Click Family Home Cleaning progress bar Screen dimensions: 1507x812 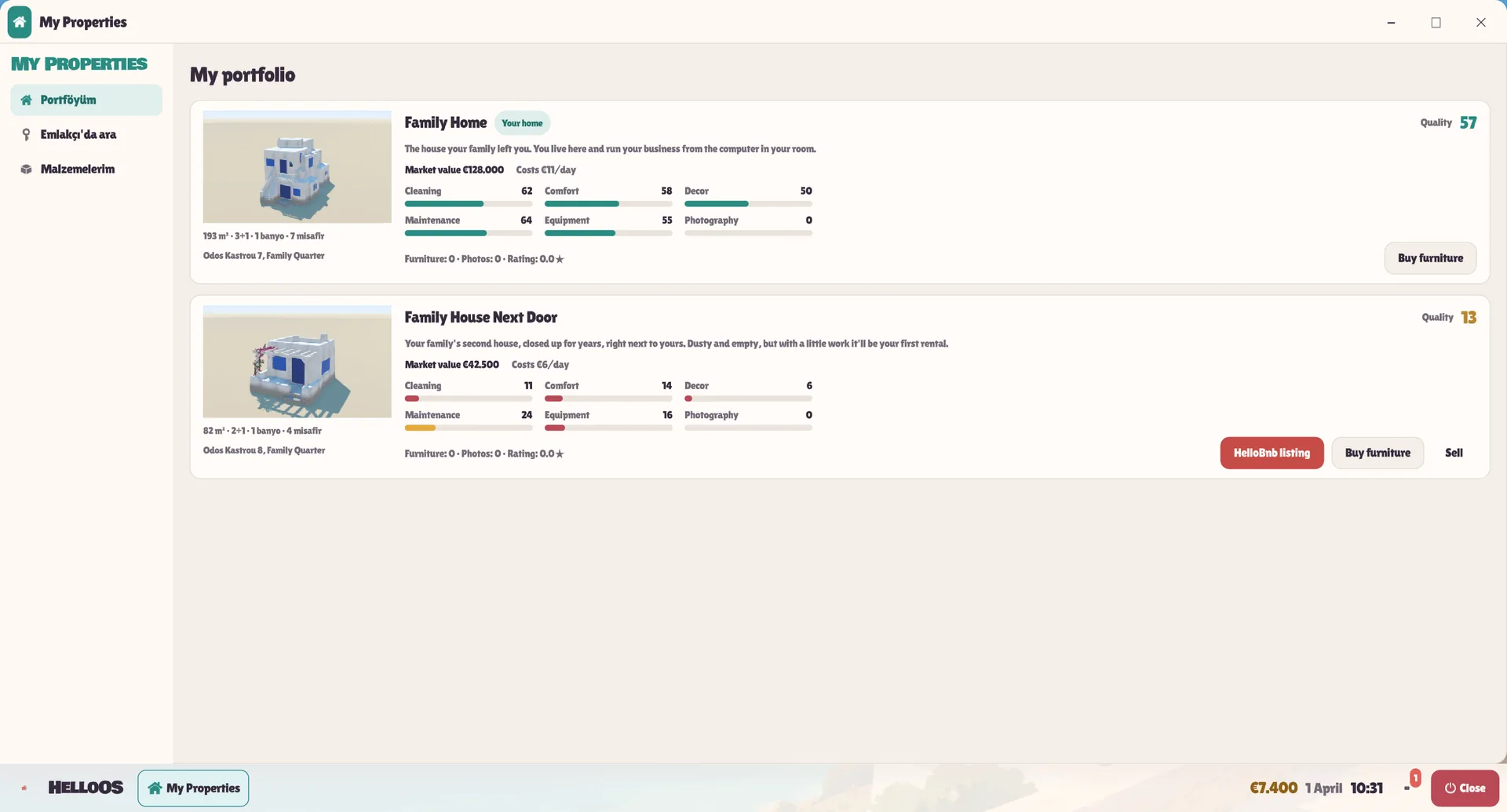469,204
